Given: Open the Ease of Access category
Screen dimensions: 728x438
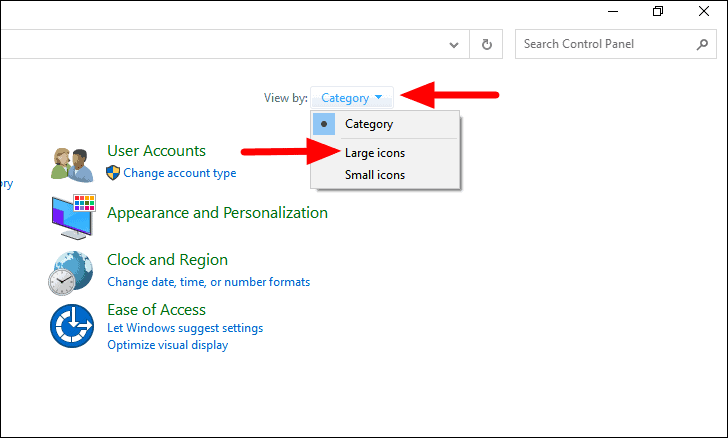Looking at the screenshot, I should tap(156, 309).
